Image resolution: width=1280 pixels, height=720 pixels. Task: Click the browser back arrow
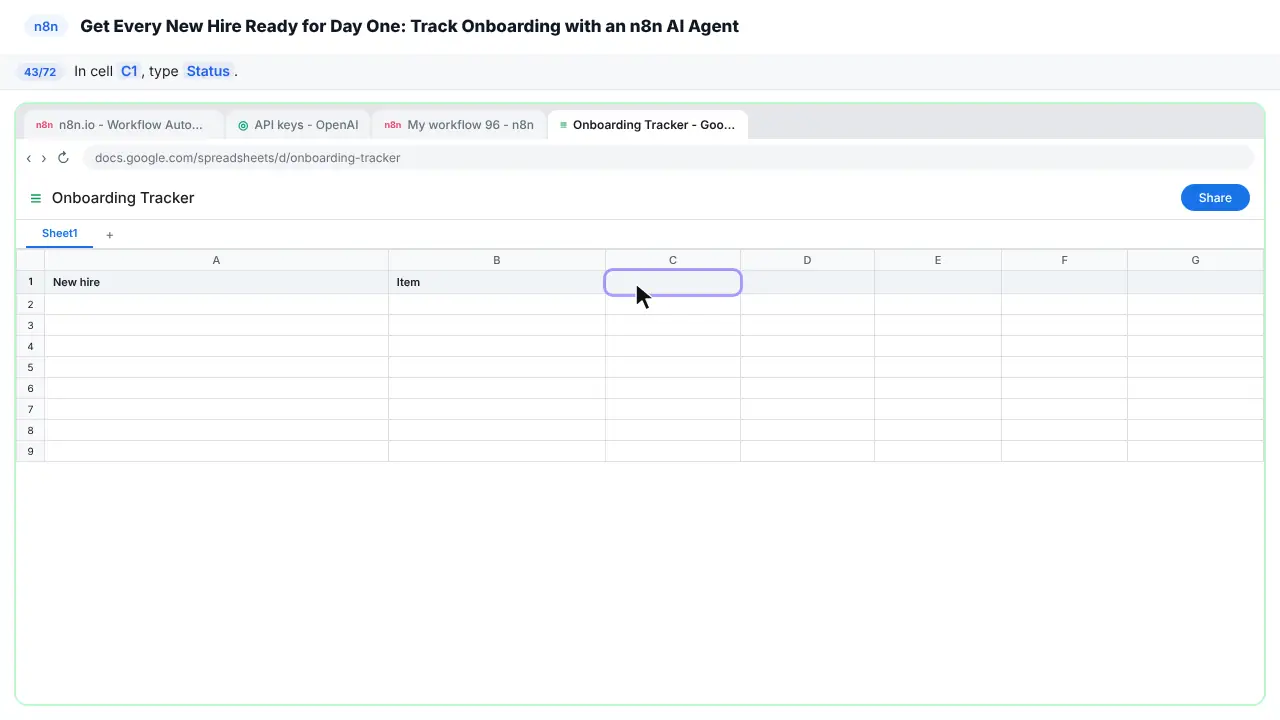pyautogui.click(x=29, y=158)
